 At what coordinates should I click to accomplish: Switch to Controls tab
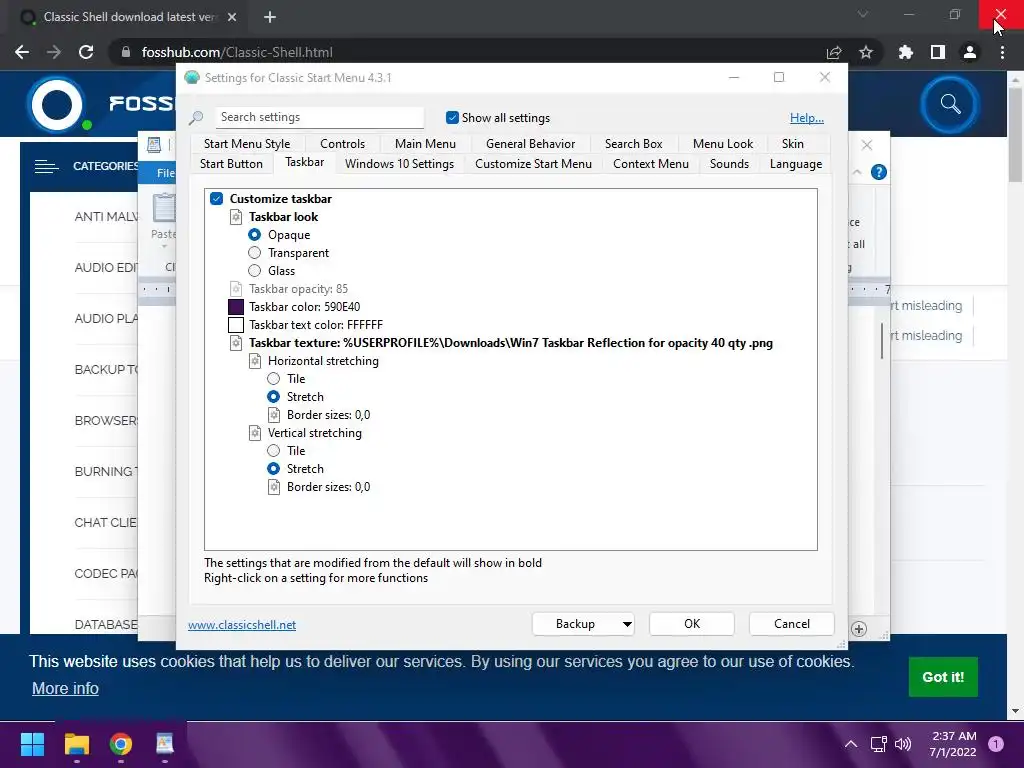[x=342, y=144]
